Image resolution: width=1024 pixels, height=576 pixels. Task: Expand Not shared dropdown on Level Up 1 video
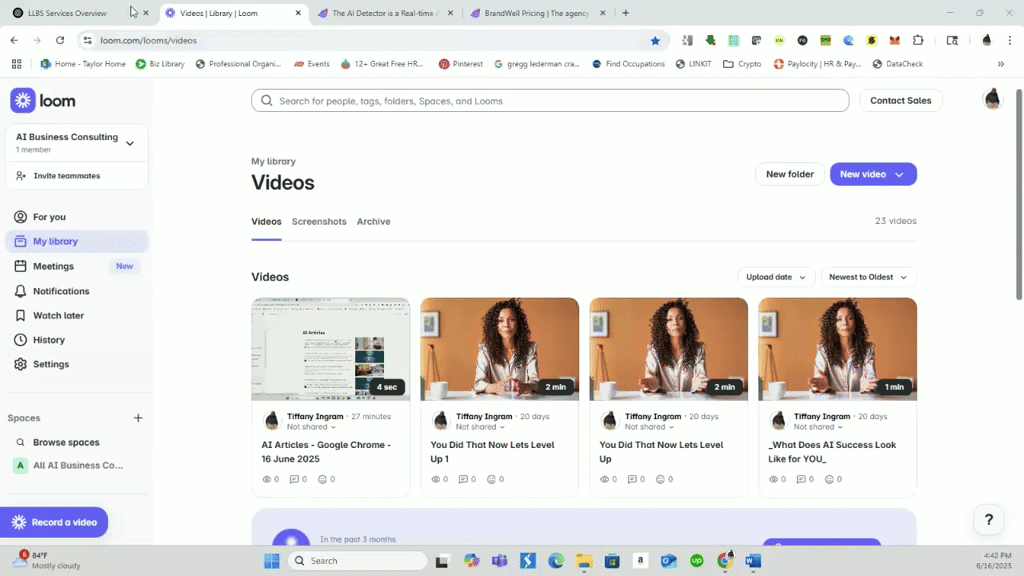(481, 427)
